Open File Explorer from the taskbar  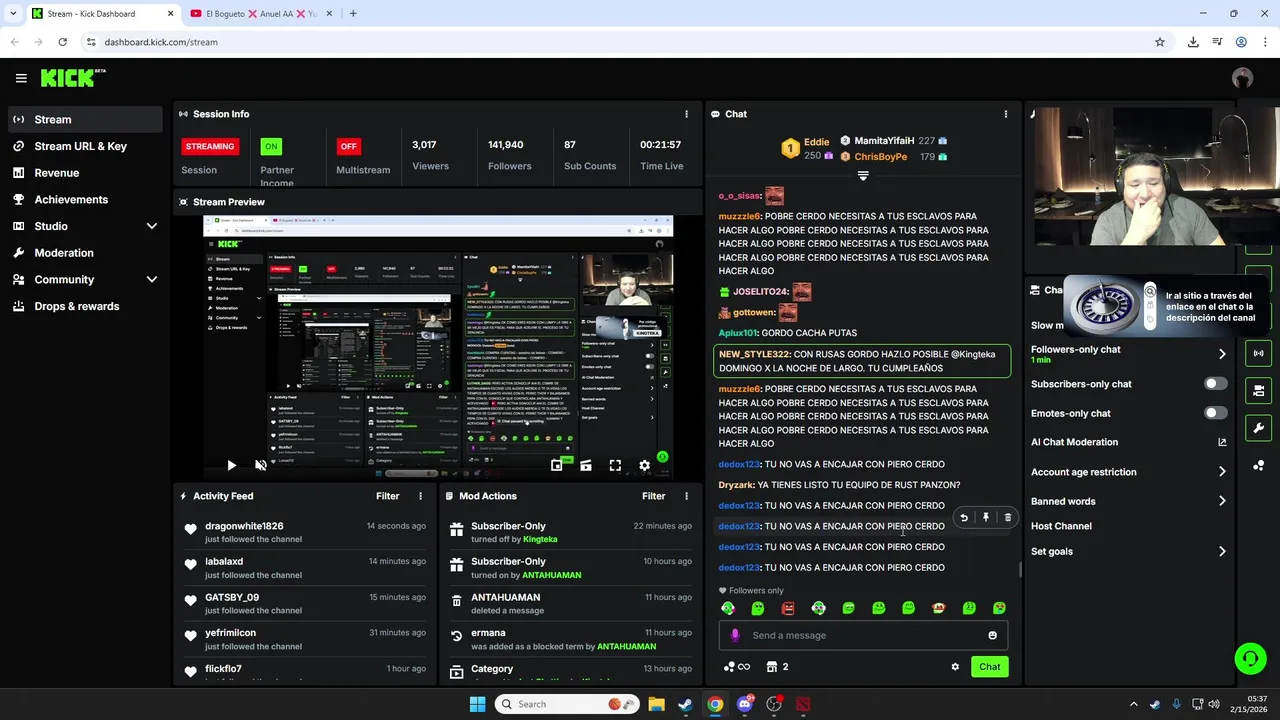coord(656,704)
